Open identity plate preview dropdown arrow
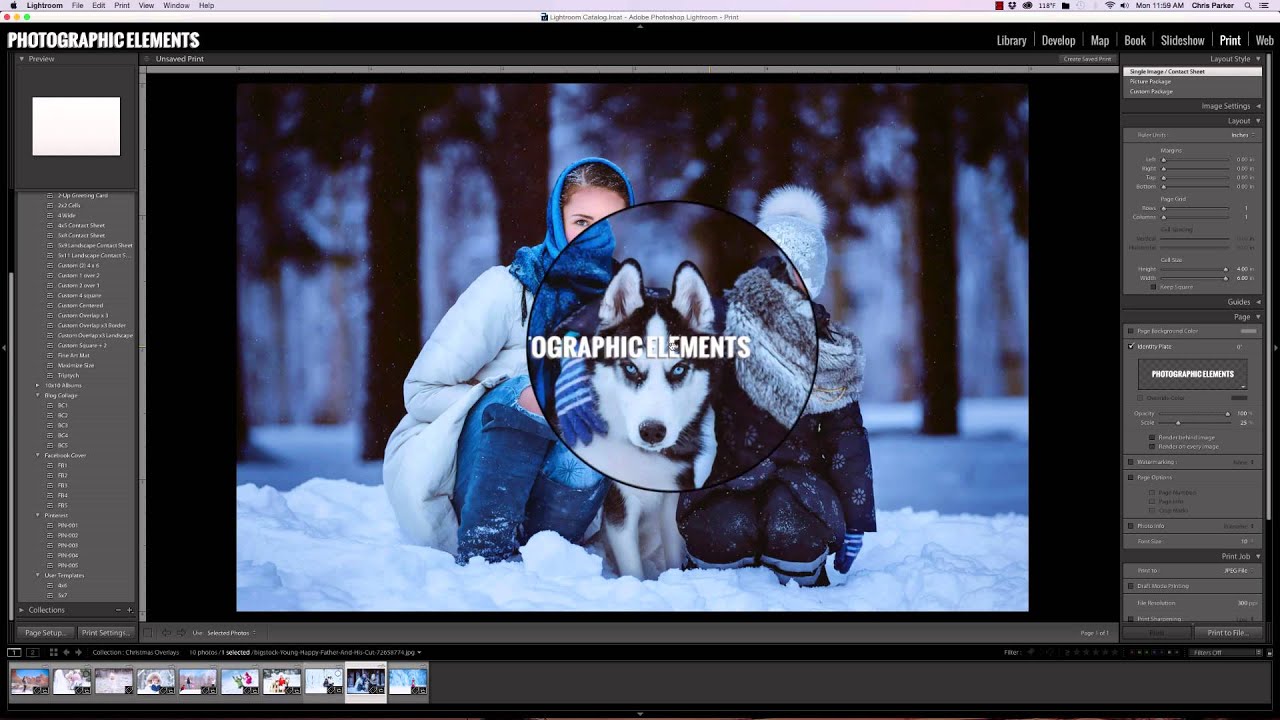The width and height of the screenshot is (1280, 720). point(1243,386)
